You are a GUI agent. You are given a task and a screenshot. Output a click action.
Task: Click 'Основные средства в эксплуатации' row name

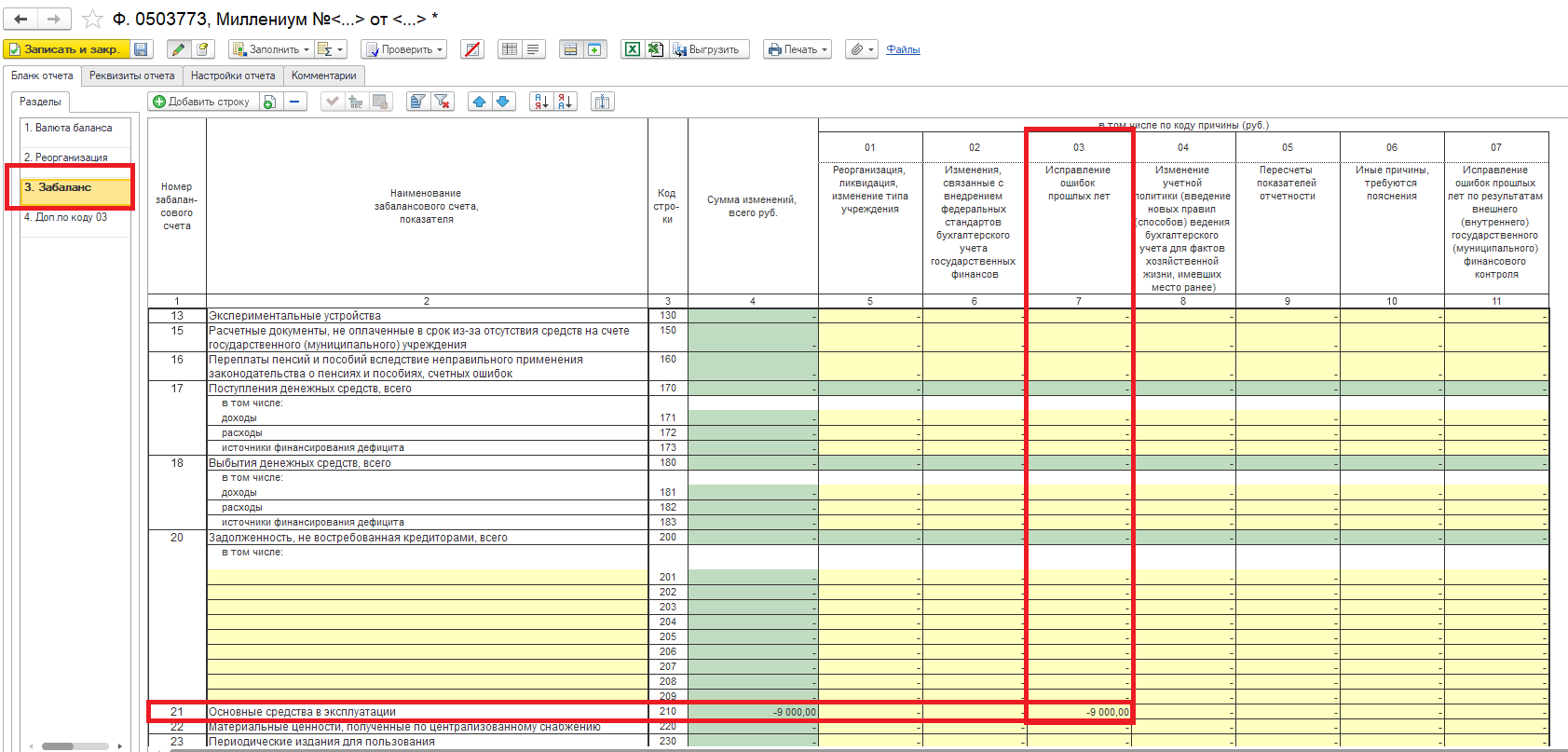point(427,712)
